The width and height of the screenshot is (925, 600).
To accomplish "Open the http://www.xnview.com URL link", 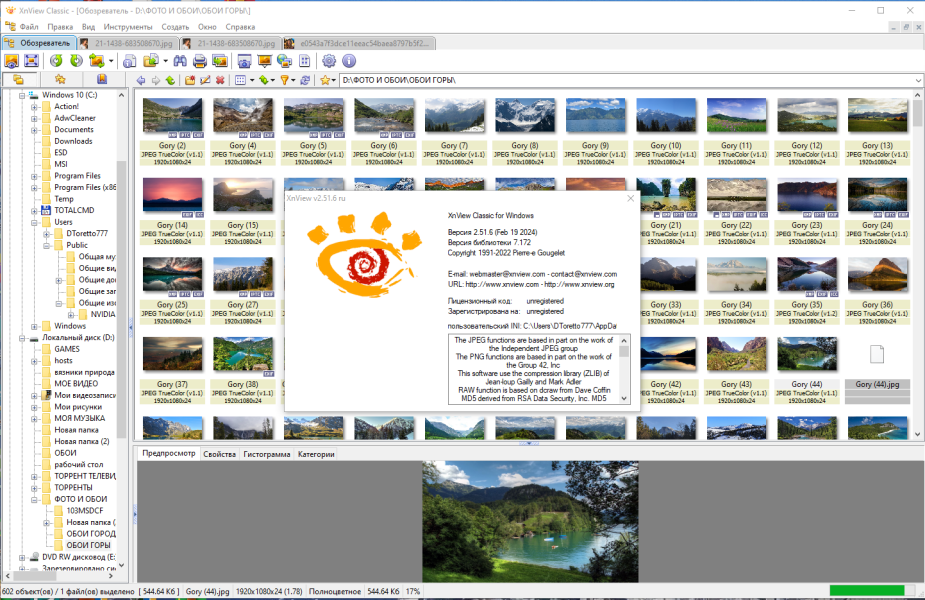I will tap(502, 284).
